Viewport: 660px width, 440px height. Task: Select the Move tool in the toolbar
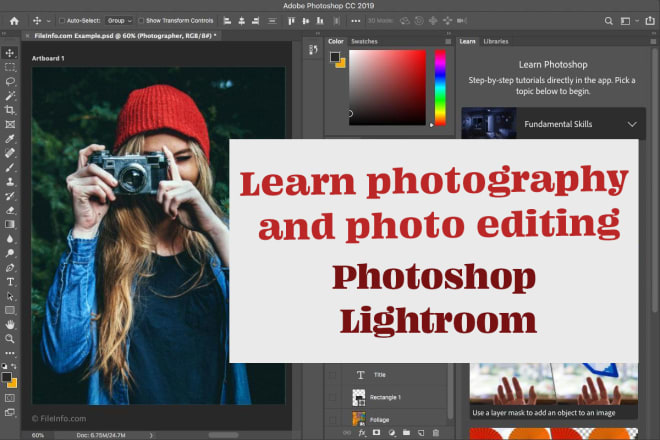coord(10,53)
